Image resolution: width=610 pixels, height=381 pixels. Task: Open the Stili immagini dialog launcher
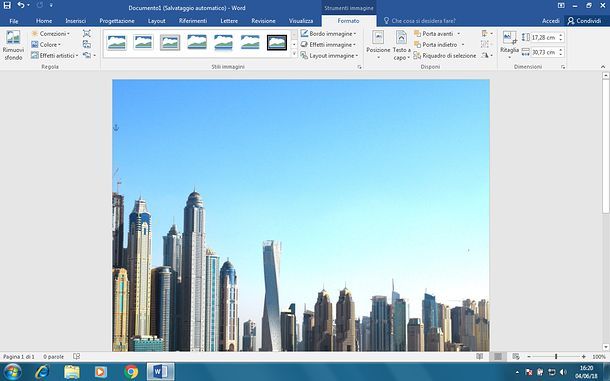coord(359,67)
